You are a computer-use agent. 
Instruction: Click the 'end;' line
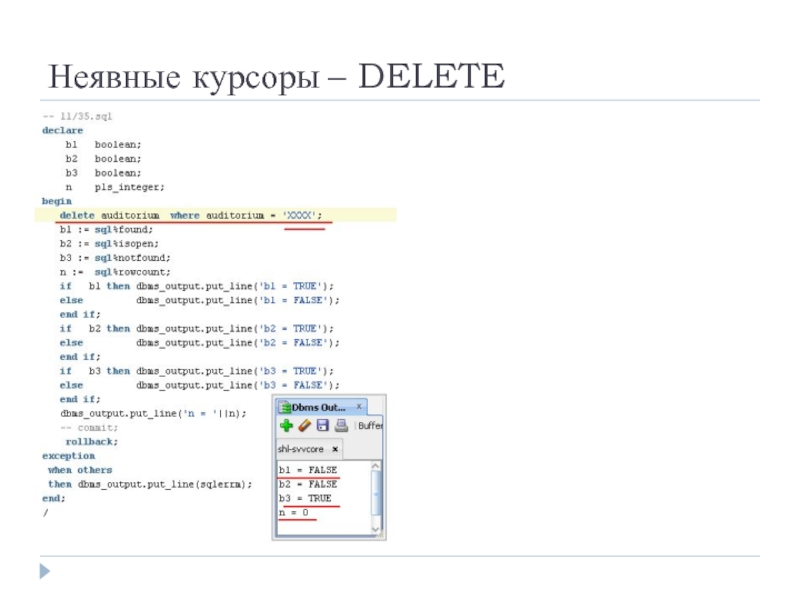(54, 498)
